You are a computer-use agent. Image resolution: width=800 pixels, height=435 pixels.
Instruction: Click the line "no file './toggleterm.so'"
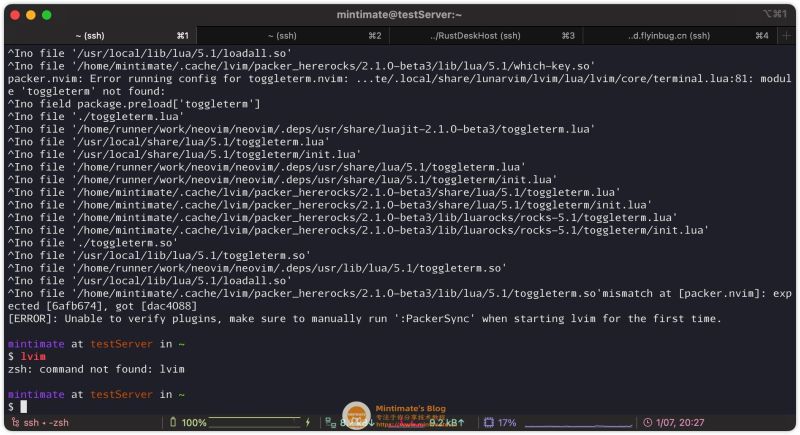tap(93, 243)
